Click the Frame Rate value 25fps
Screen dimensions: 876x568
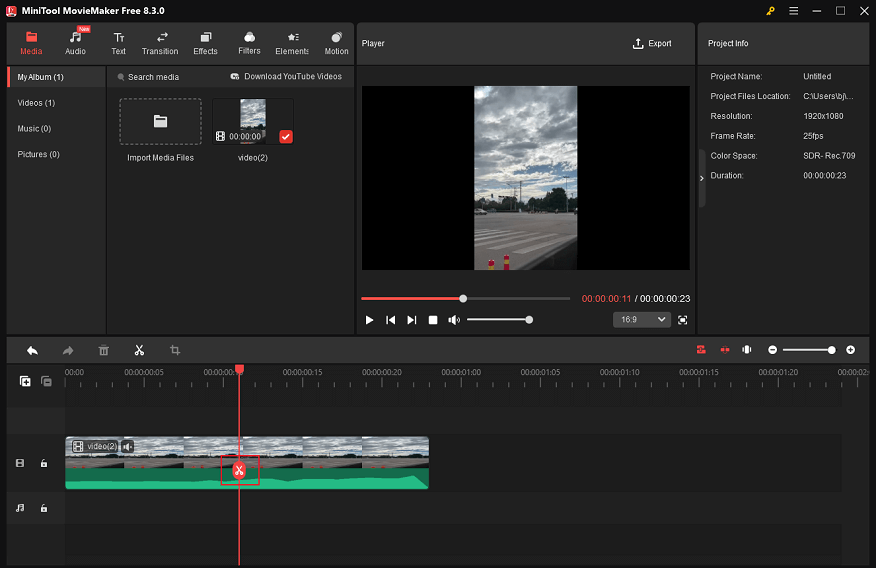click(x=813, y=136)
